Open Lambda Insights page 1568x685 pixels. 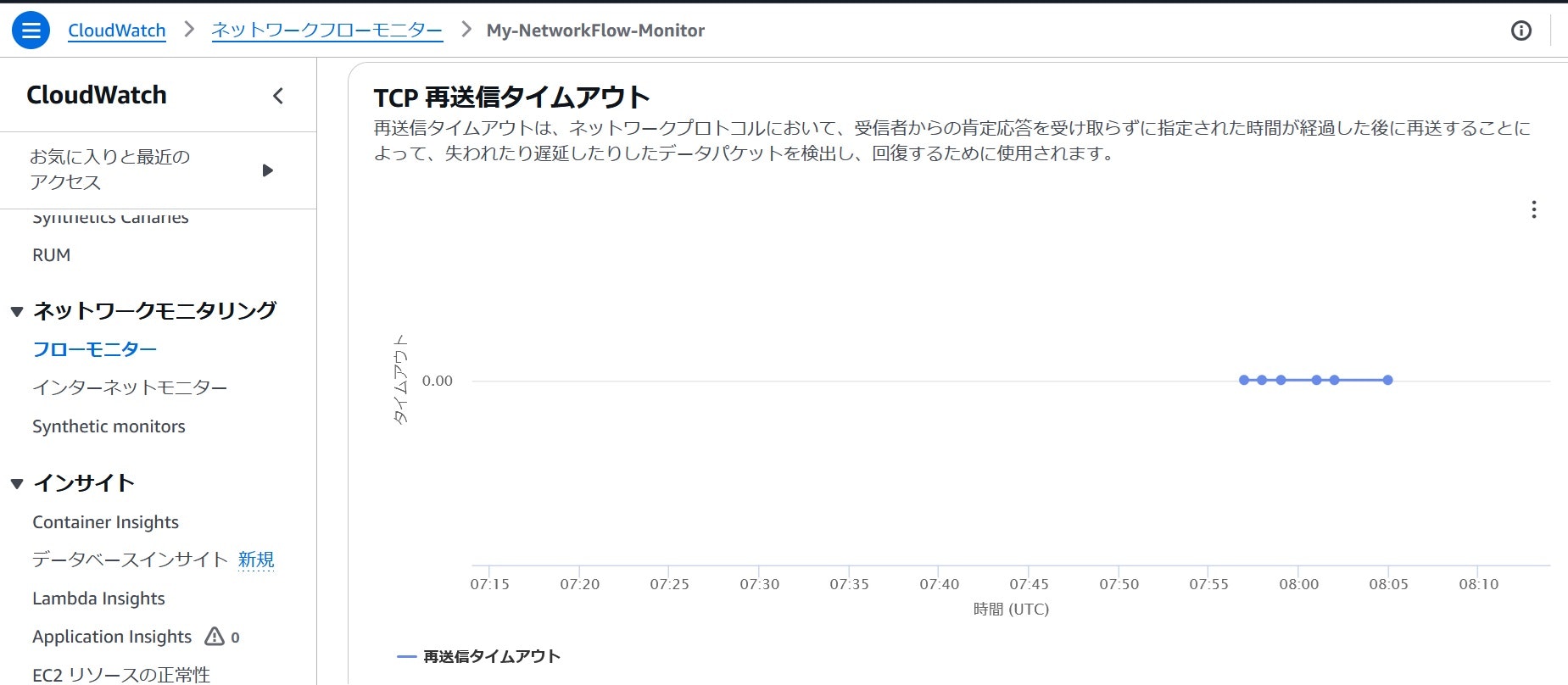[x=98, y=599]
